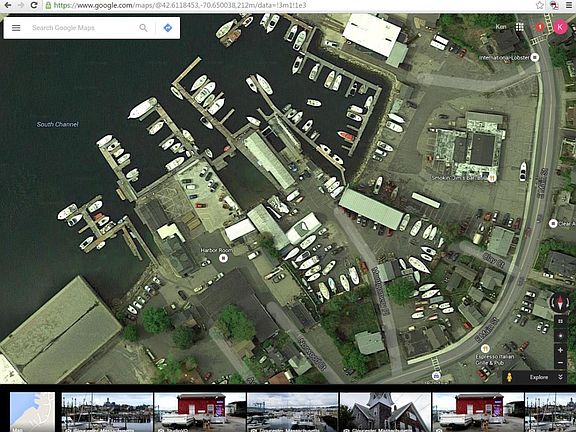
Task: Zoom out with the minus button
Action: [x=560, y=363]
